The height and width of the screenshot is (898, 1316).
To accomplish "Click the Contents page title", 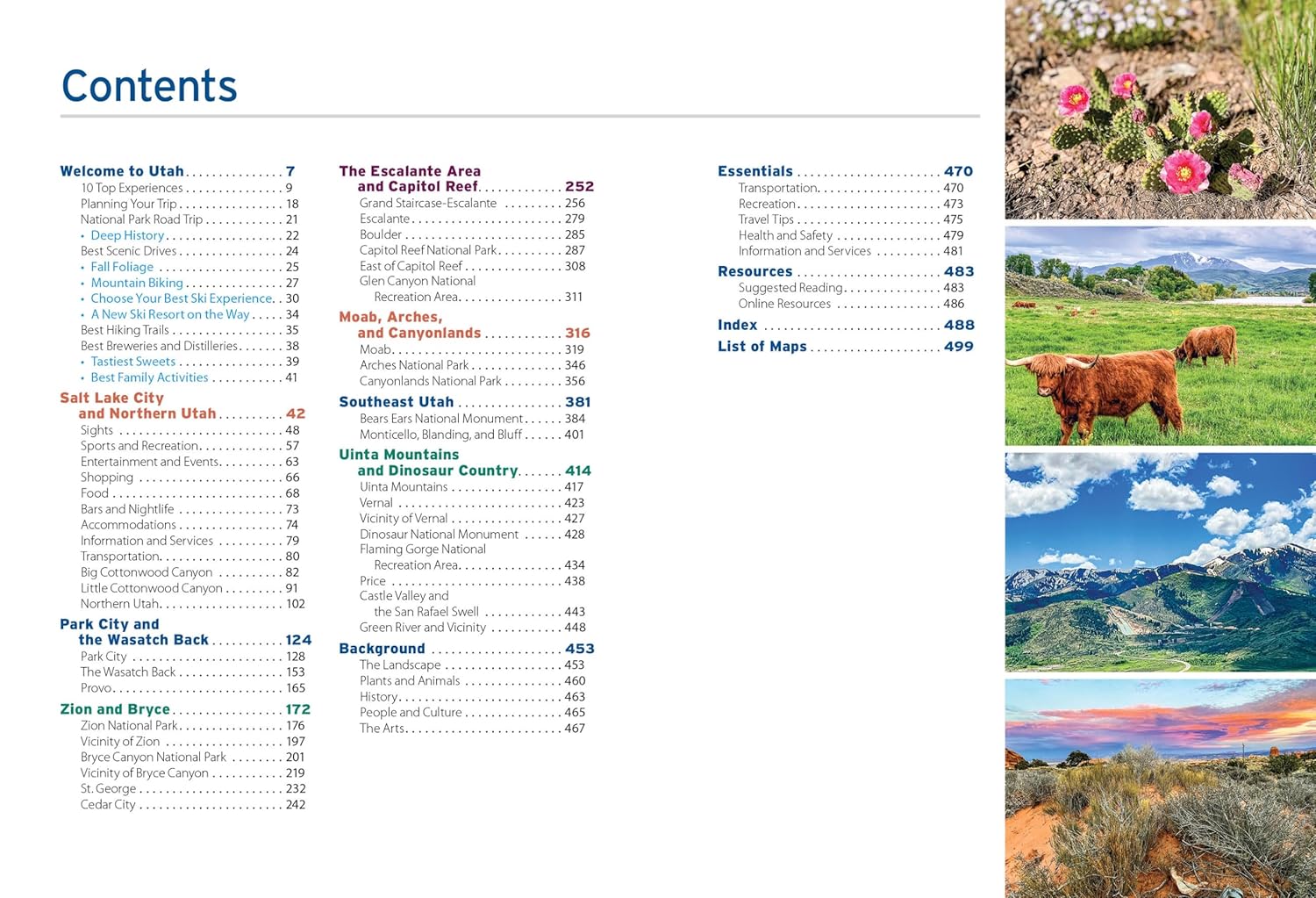I will (149, 86).
